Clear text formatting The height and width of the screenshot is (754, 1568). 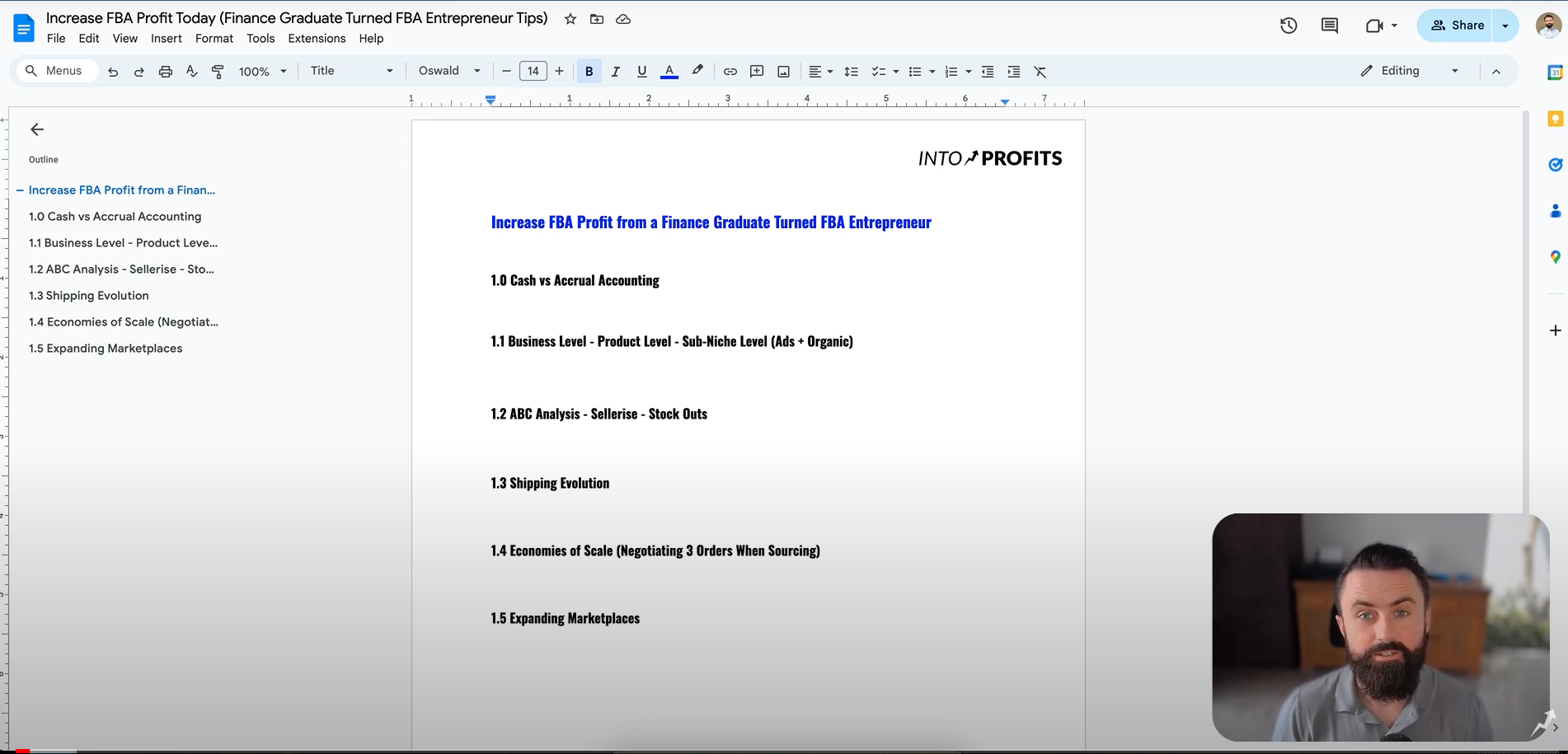pos(1040,72)
